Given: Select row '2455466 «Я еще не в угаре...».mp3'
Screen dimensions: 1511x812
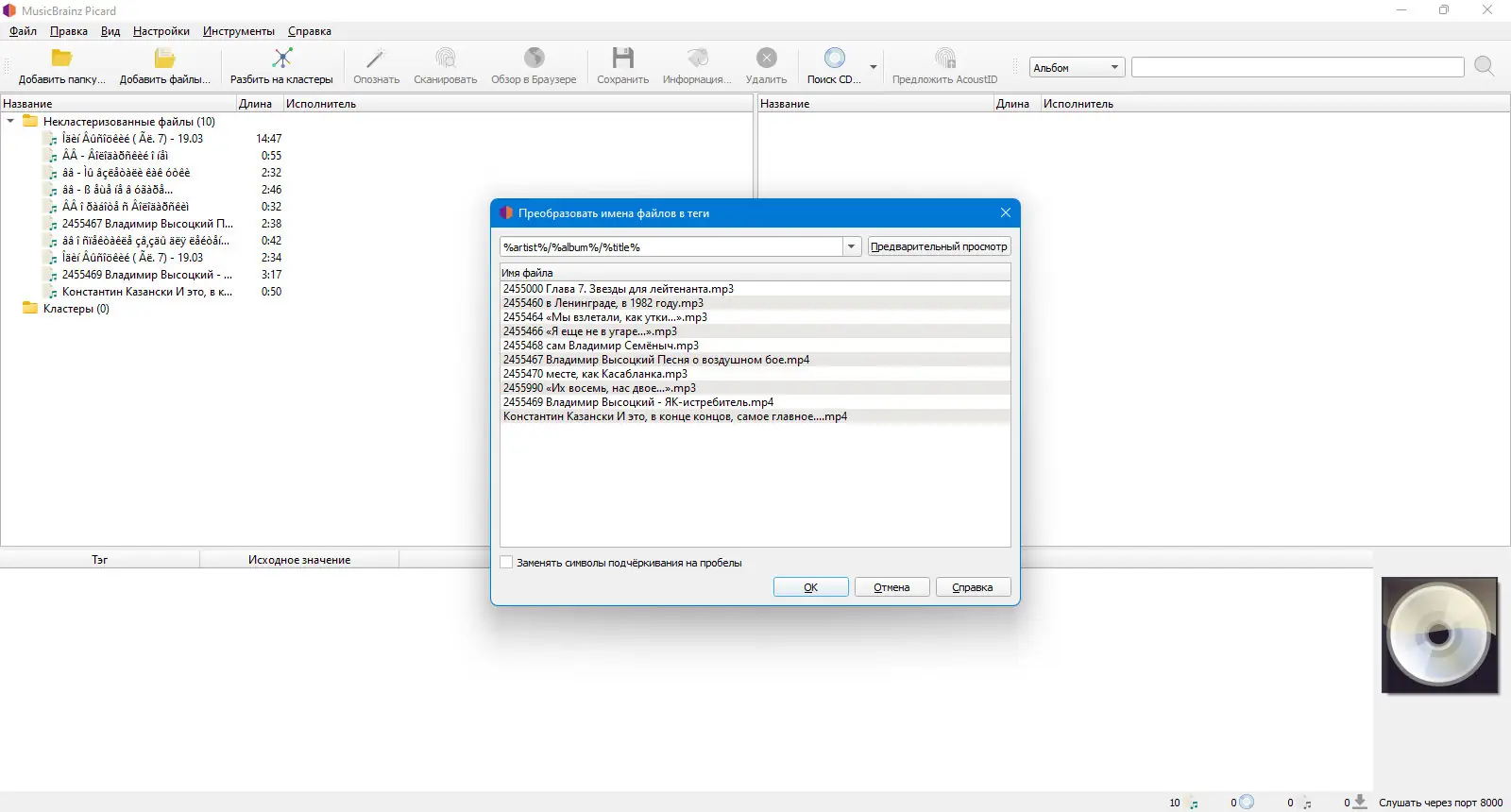Looking at the screenshot, I should coord(755,331).
